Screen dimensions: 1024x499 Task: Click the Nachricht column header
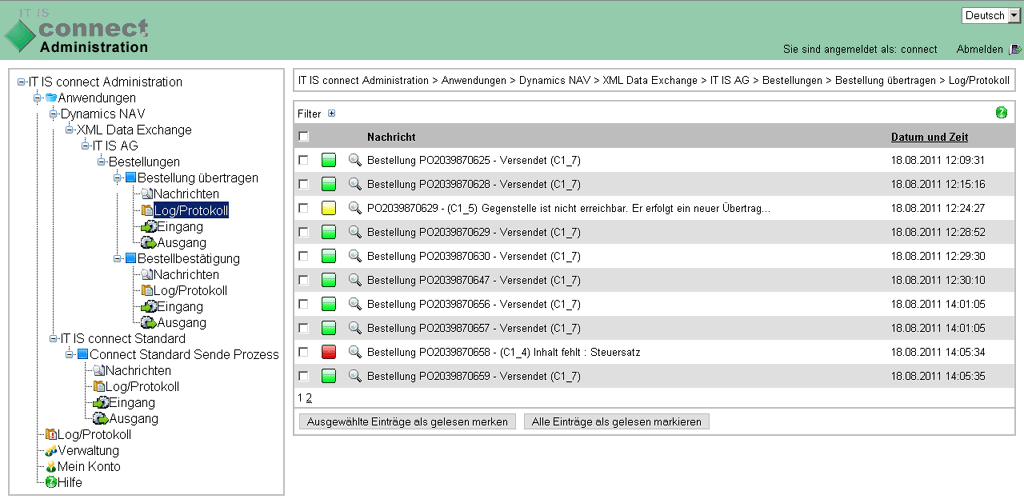tap(391, 137)
